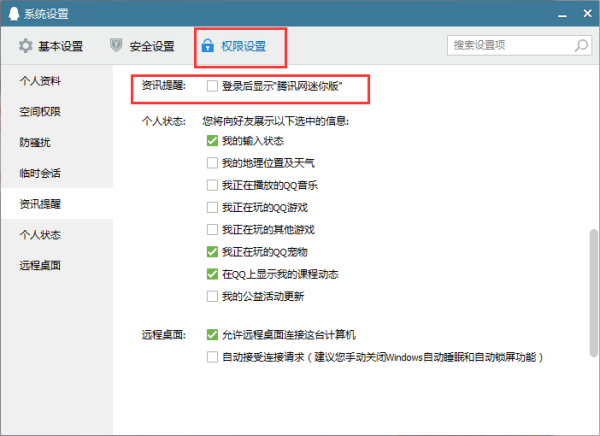Click the vertical scrollbar thumb
The image size is (600, 436).
coord(593,293)
